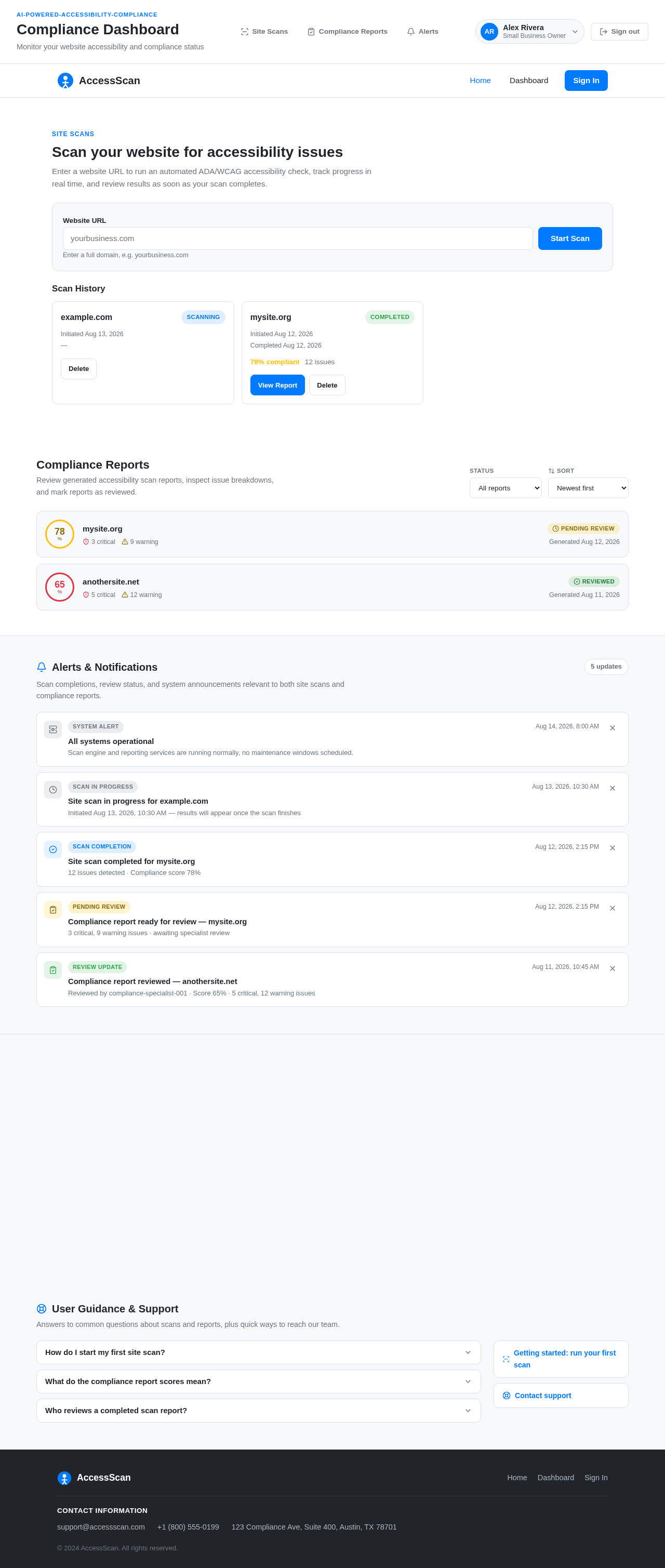Screen dimensions: 665x1568
Task: Click the 65% score ring for anothersite.net
Action: [x=60, y=588]
